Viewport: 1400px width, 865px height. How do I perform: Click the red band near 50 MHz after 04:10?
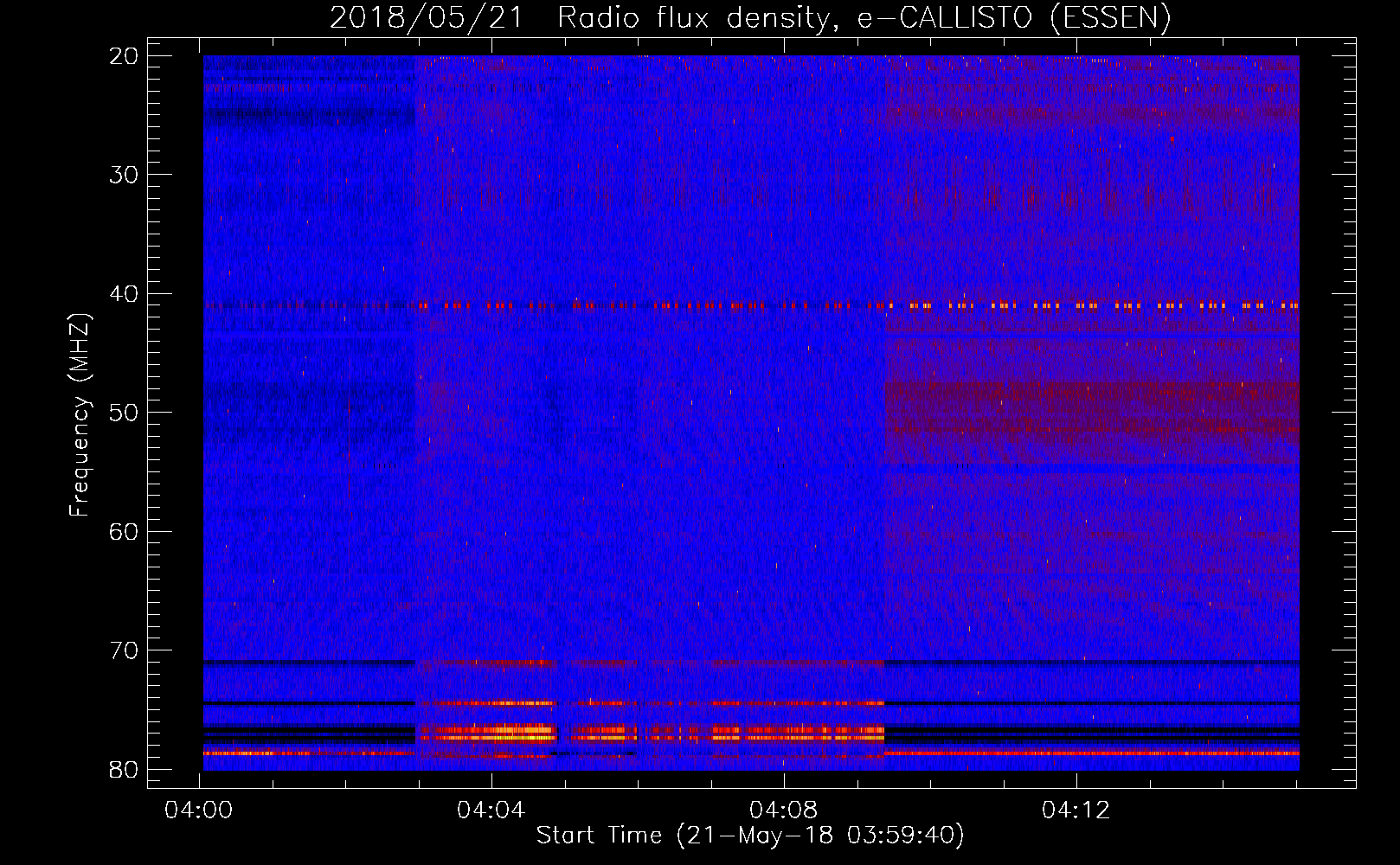pos(1092,407)
